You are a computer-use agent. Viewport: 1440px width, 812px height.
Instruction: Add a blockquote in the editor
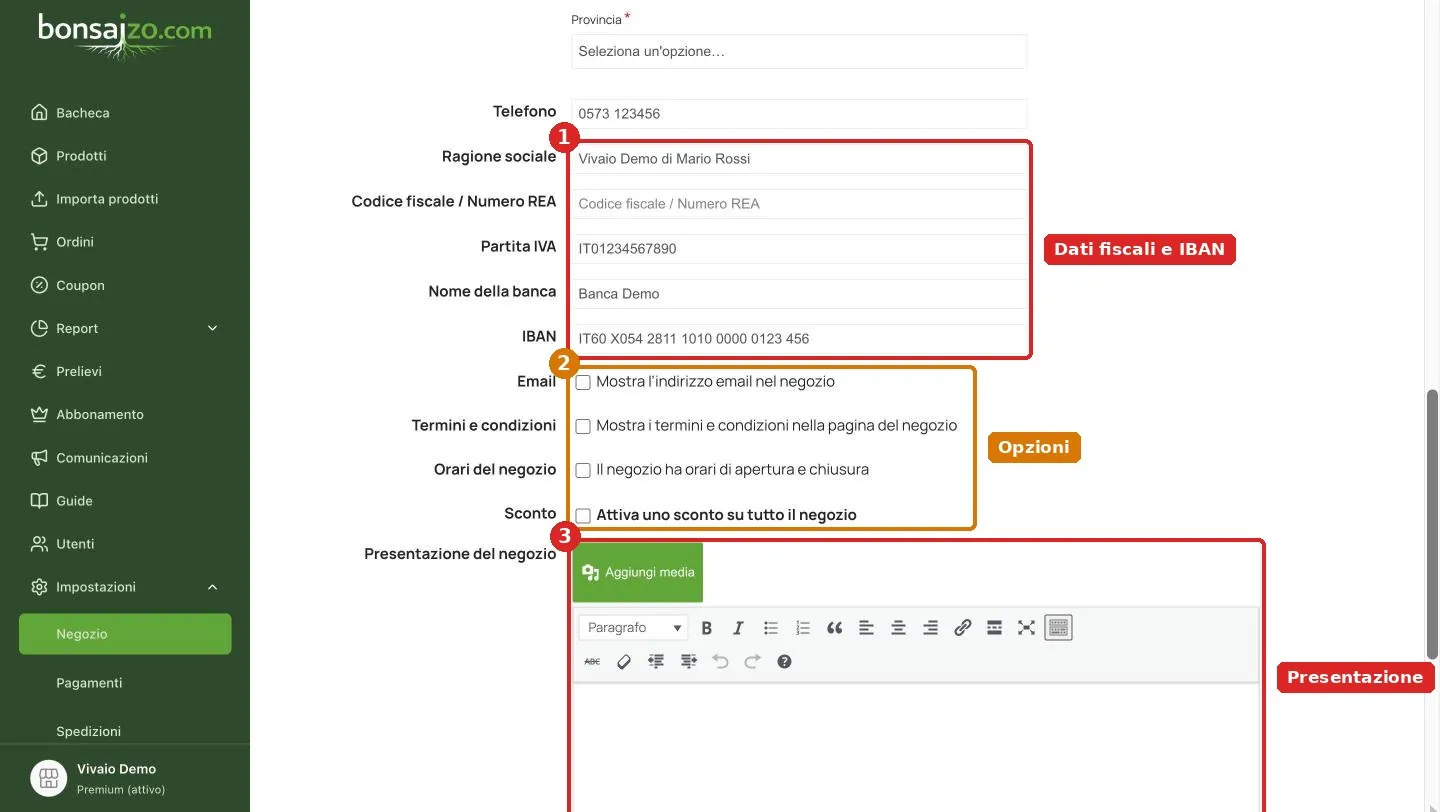point(834,628)
